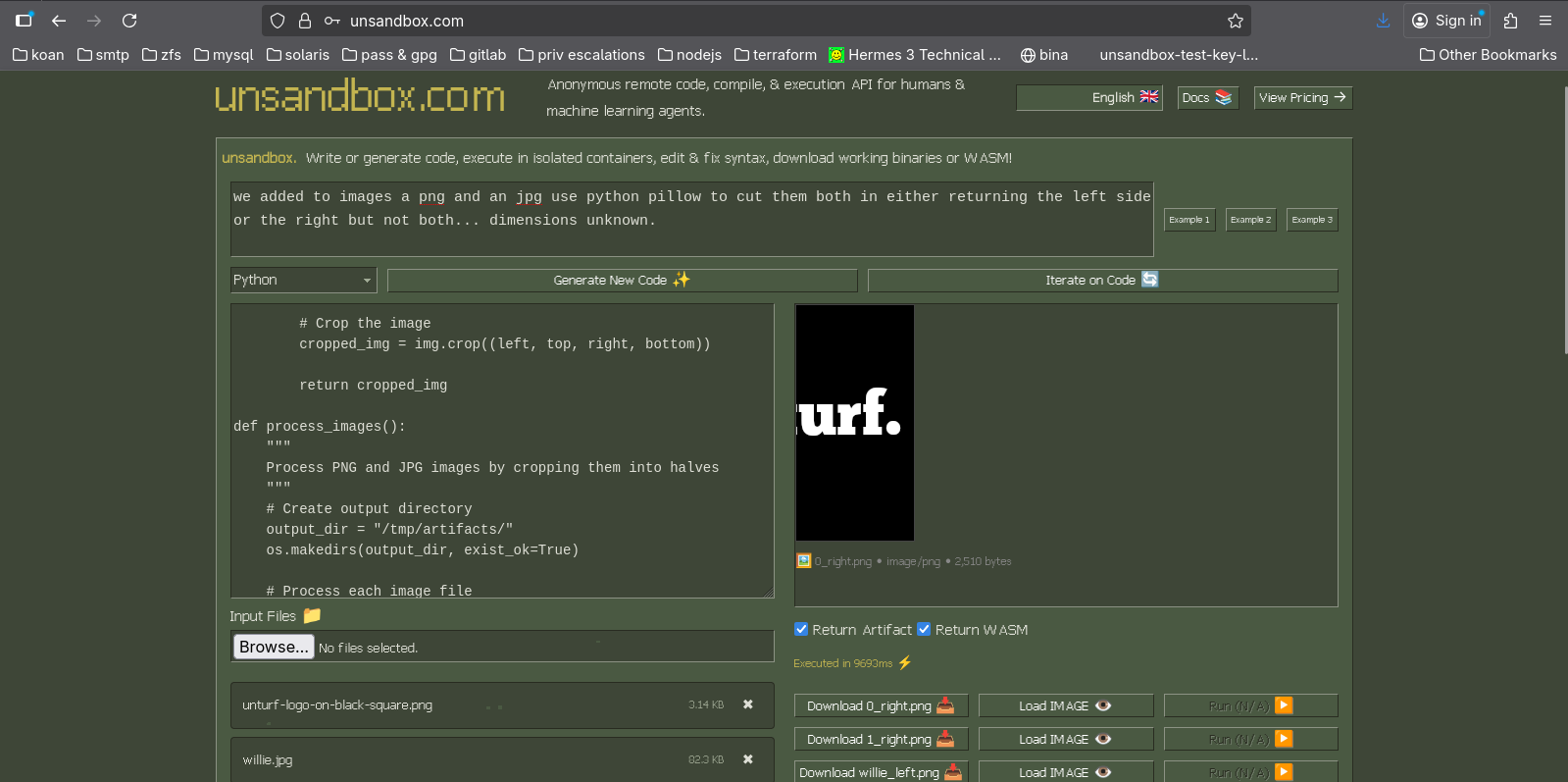Screen dimensions: 1568x782
Task: Open the browser hamburger menu
Action: pos(1545,21)
